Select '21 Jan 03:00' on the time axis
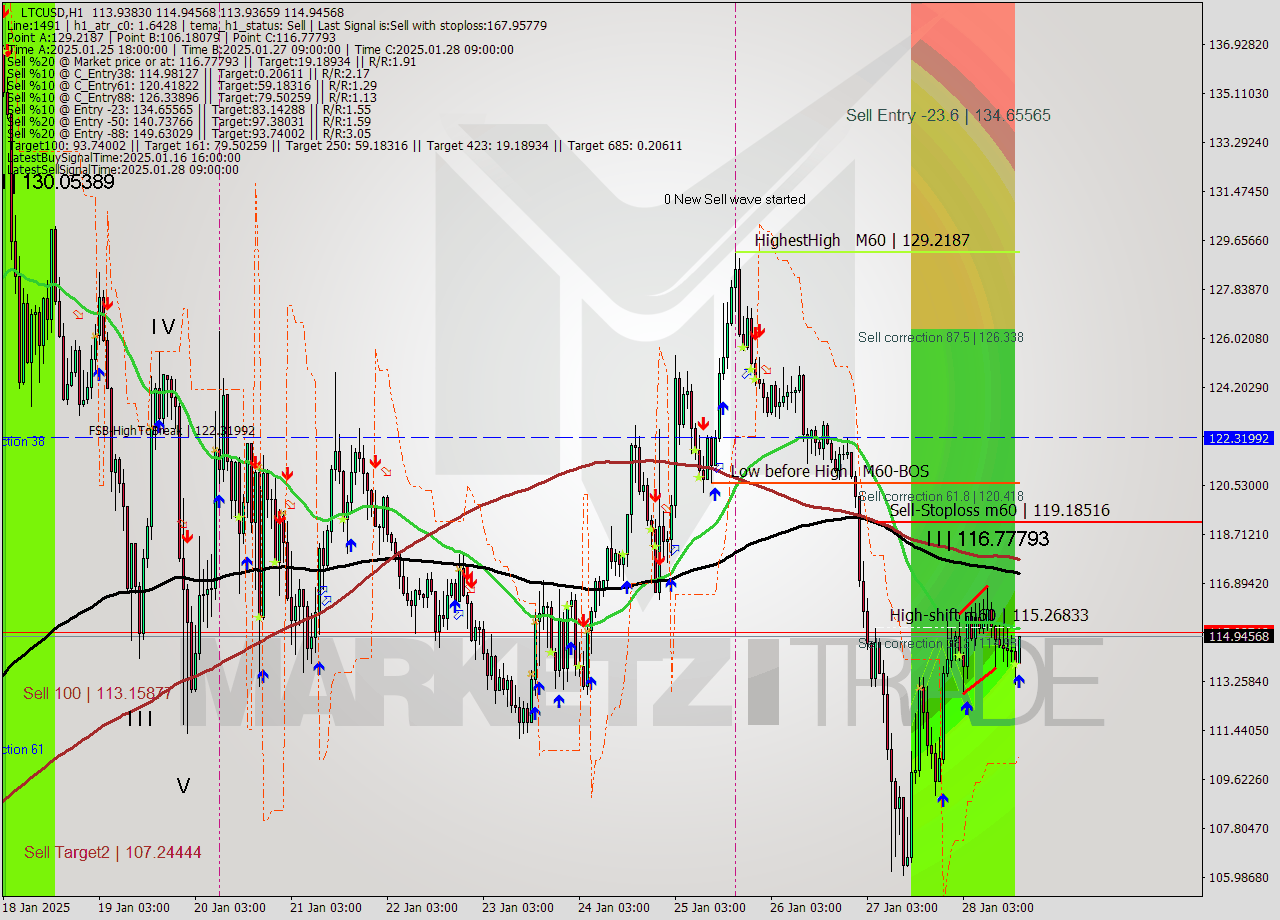 pos(326,907)
